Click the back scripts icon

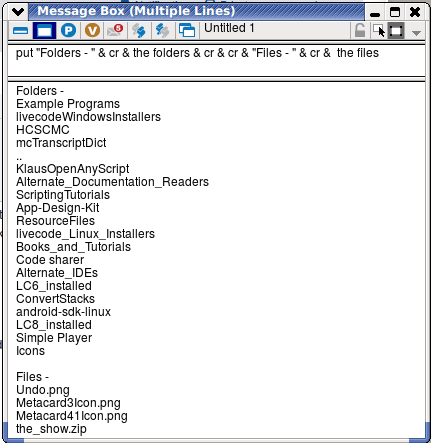tap(162, 31)
